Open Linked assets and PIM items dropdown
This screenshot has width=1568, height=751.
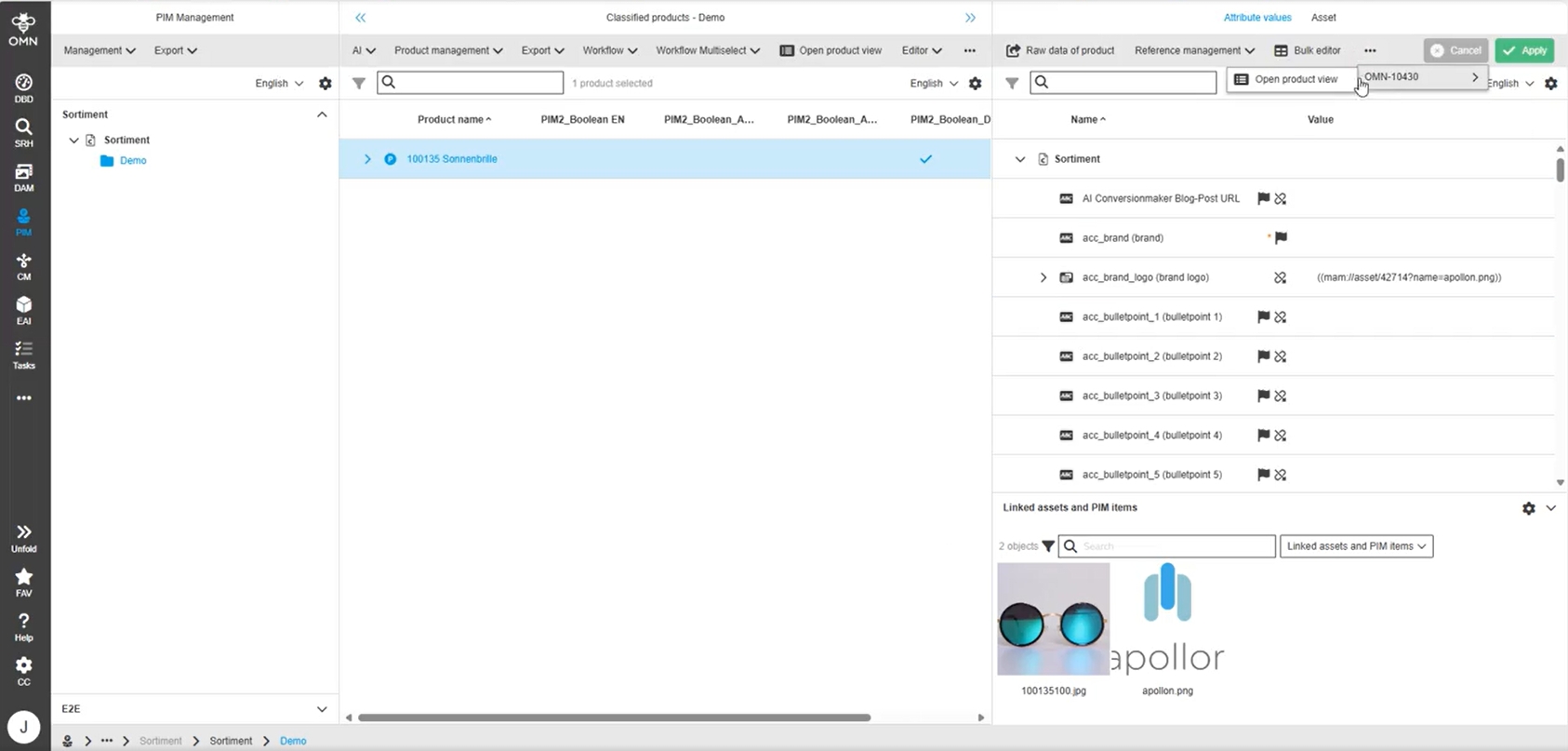click(1356, 546)
